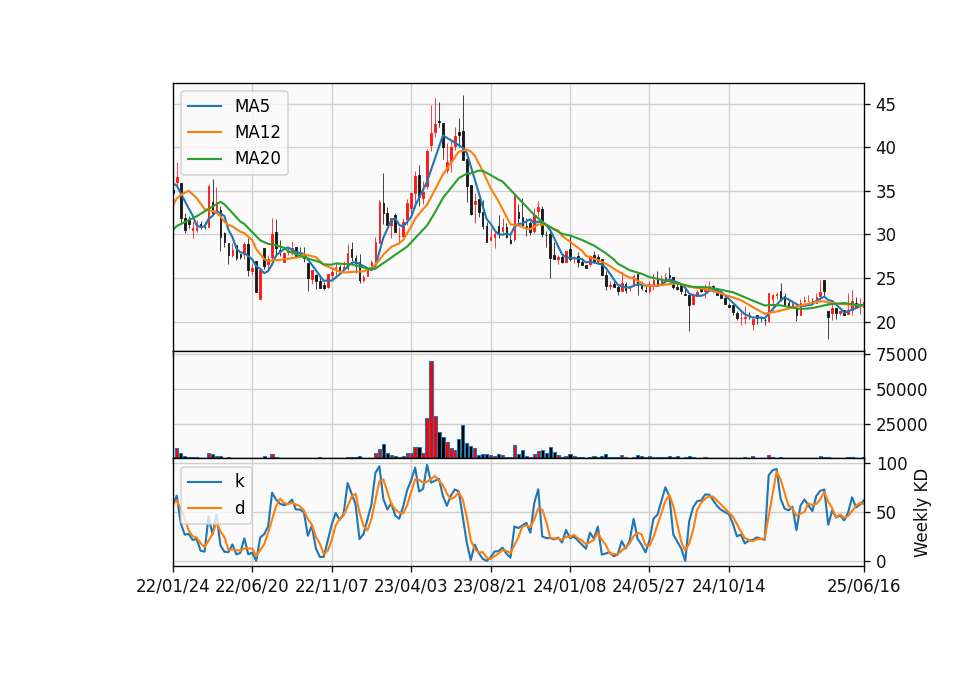Click the KD axis value 50

pos(885,513)
